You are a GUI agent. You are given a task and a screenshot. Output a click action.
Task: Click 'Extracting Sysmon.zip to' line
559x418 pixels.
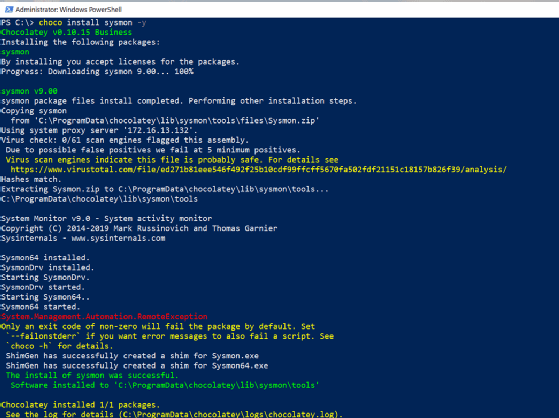point(165,189)
